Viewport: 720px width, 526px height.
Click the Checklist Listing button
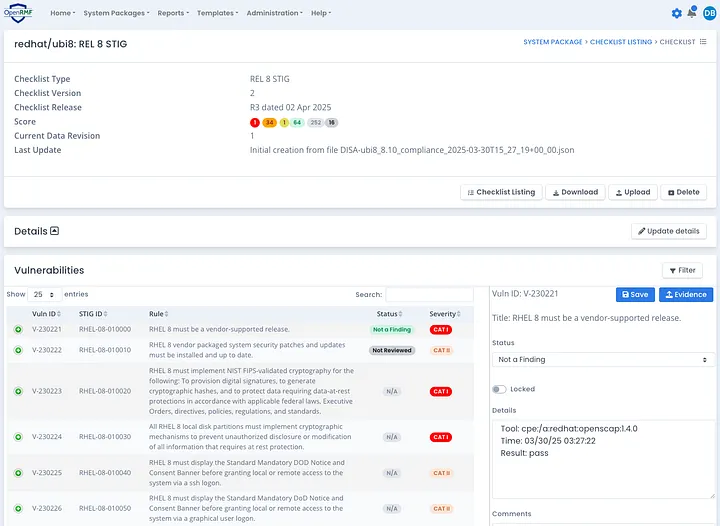[x=501, y=192]
